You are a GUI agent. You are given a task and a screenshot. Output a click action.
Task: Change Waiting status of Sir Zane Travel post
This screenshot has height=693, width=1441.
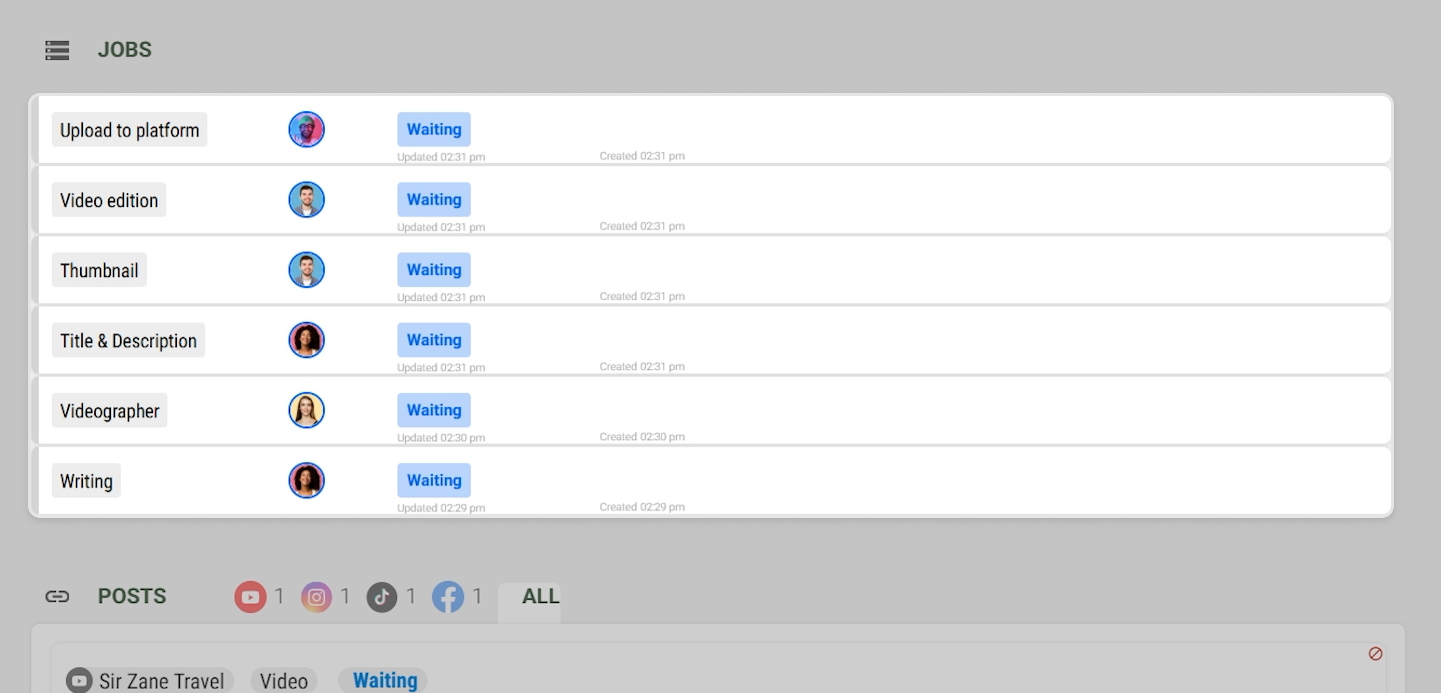pos(384,681)
